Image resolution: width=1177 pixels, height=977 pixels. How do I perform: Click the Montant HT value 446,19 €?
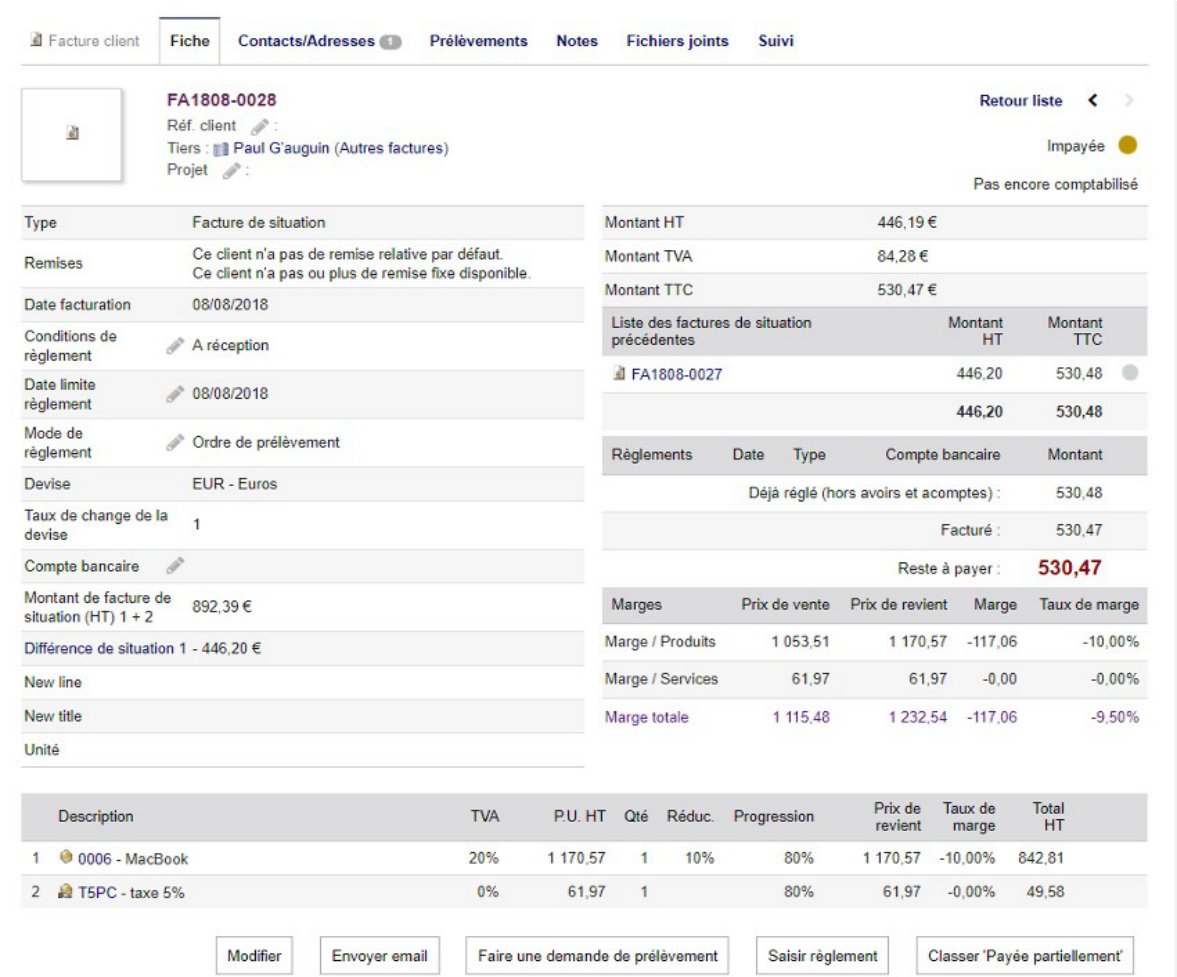[907, 222]
